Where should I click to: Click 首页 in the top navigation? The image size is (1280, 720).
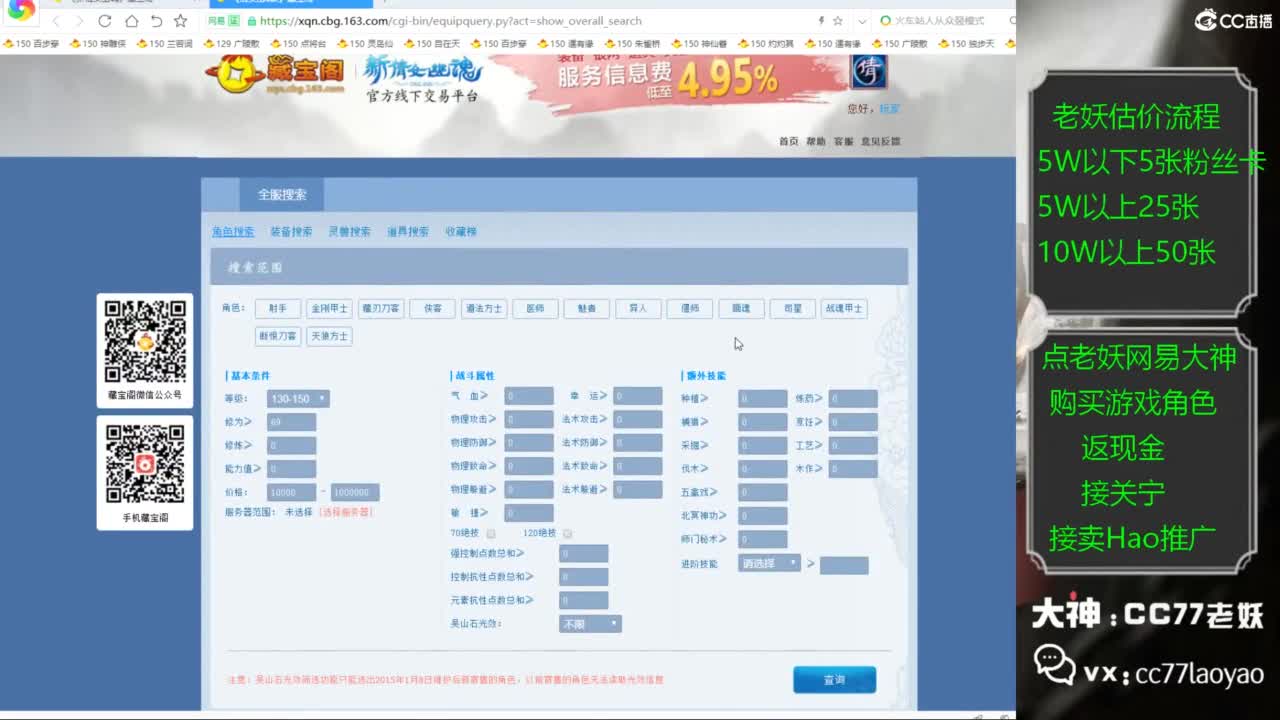(x=789, y=142)
